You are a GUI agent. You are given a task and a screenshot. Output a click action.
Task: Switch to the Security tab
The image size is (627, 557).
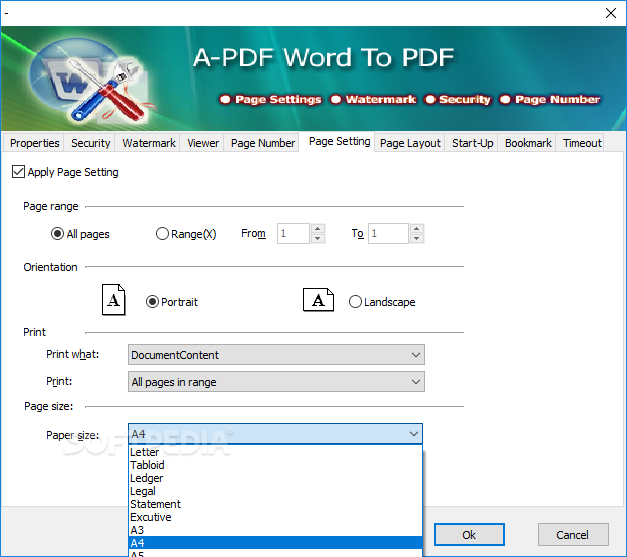tap(90, 143)
